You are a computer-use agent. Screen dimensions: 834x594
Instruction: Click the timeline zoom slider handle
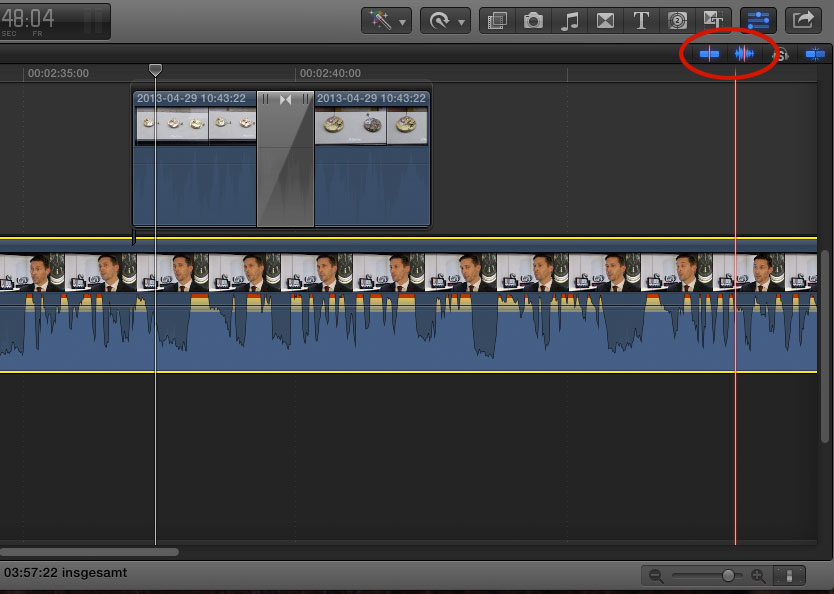(729, 576)
